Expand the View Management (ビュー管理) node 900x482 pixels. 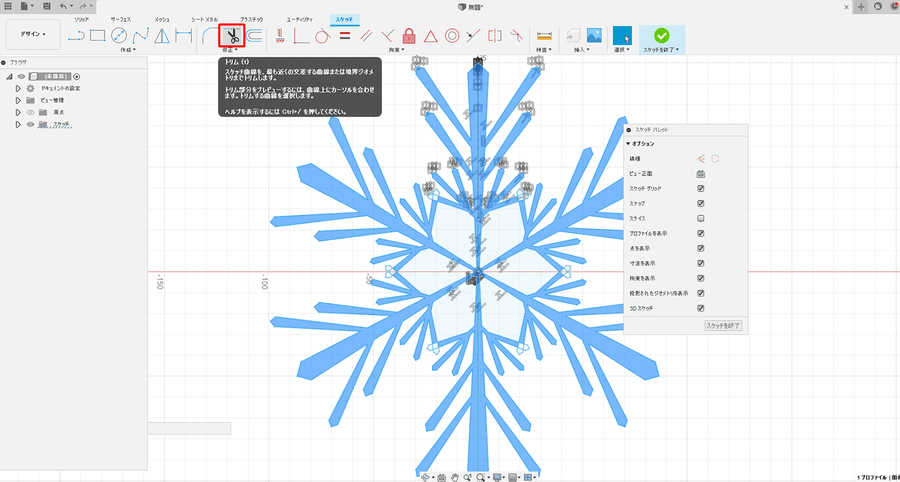click(x=18, y=100)
